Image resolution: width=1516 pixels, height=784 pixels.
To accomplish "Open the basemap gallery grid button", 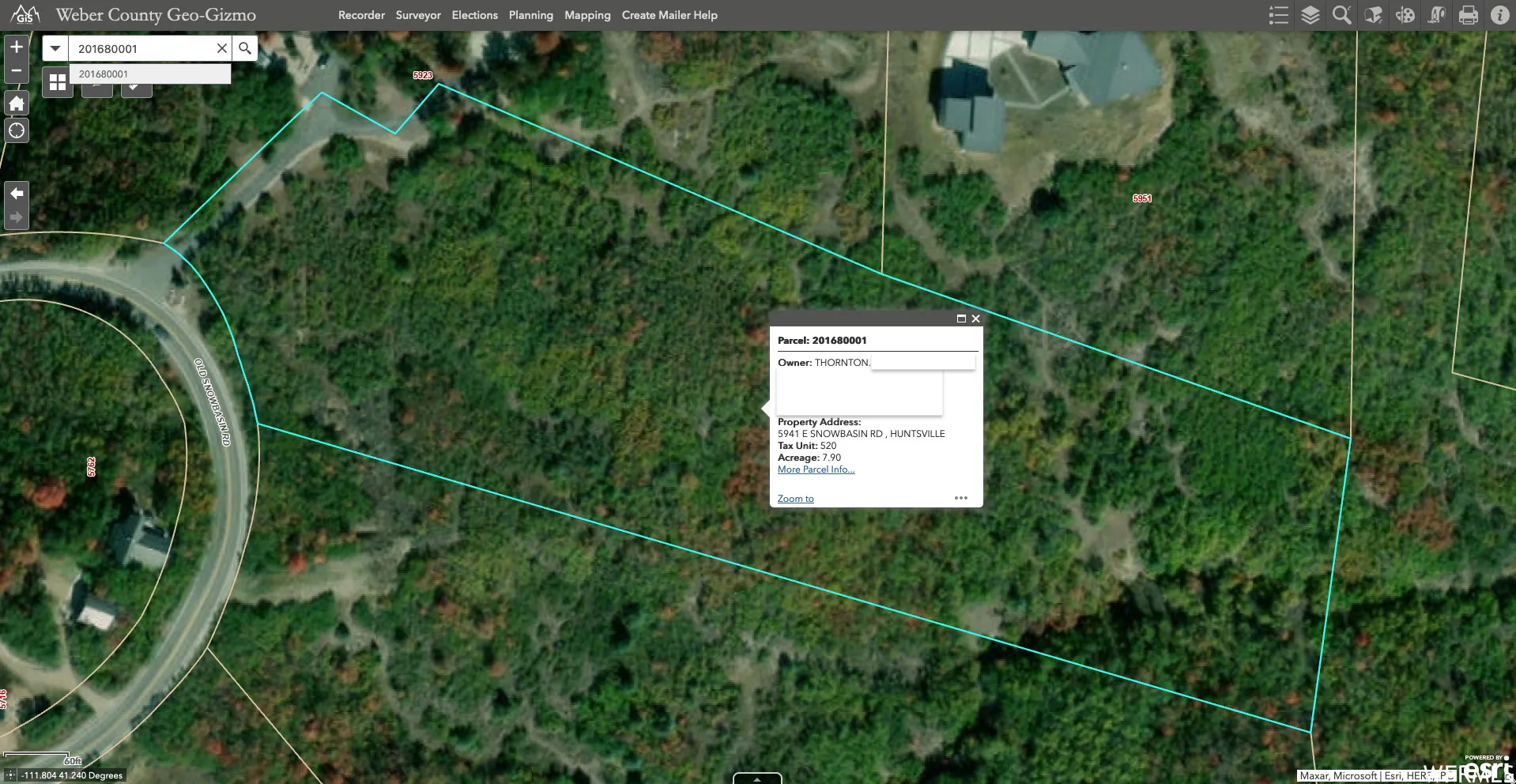I will (x=58, y=82).
